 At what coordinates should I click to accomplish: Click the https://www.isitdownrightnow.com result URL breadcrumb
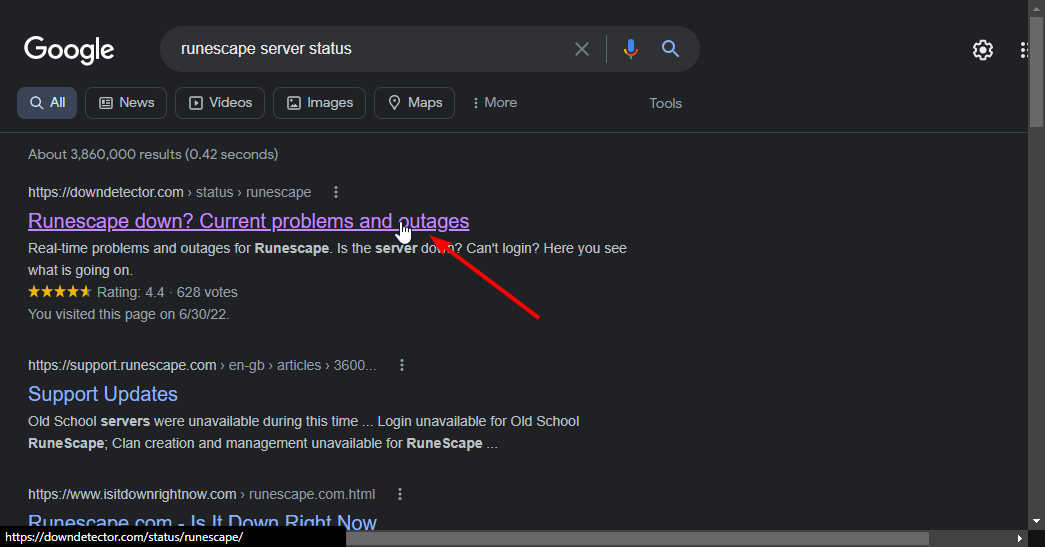201,494
